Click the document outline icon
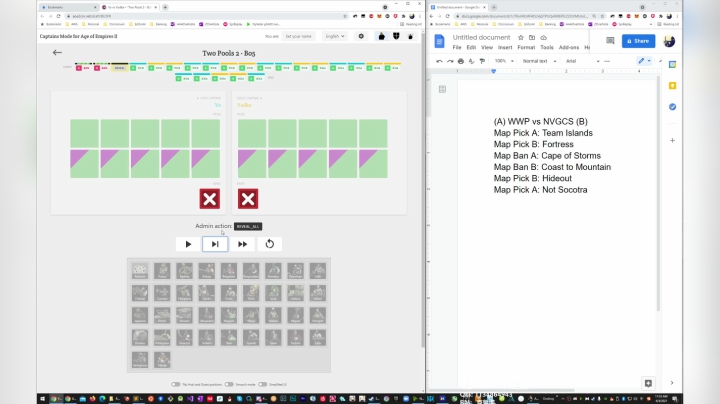The image size is (720, 404). (x=442, y=89)
